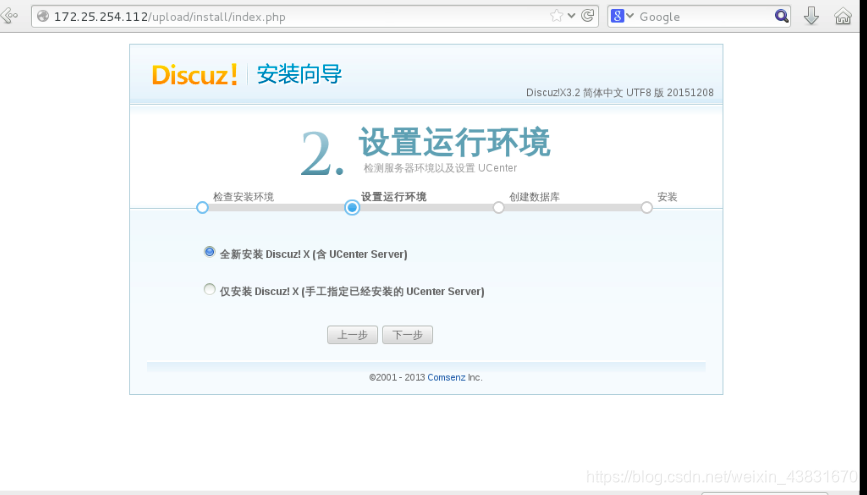Go to the browser home icon
The height and width of the screenshot is (495, 867).
click(x=843, y=16)
